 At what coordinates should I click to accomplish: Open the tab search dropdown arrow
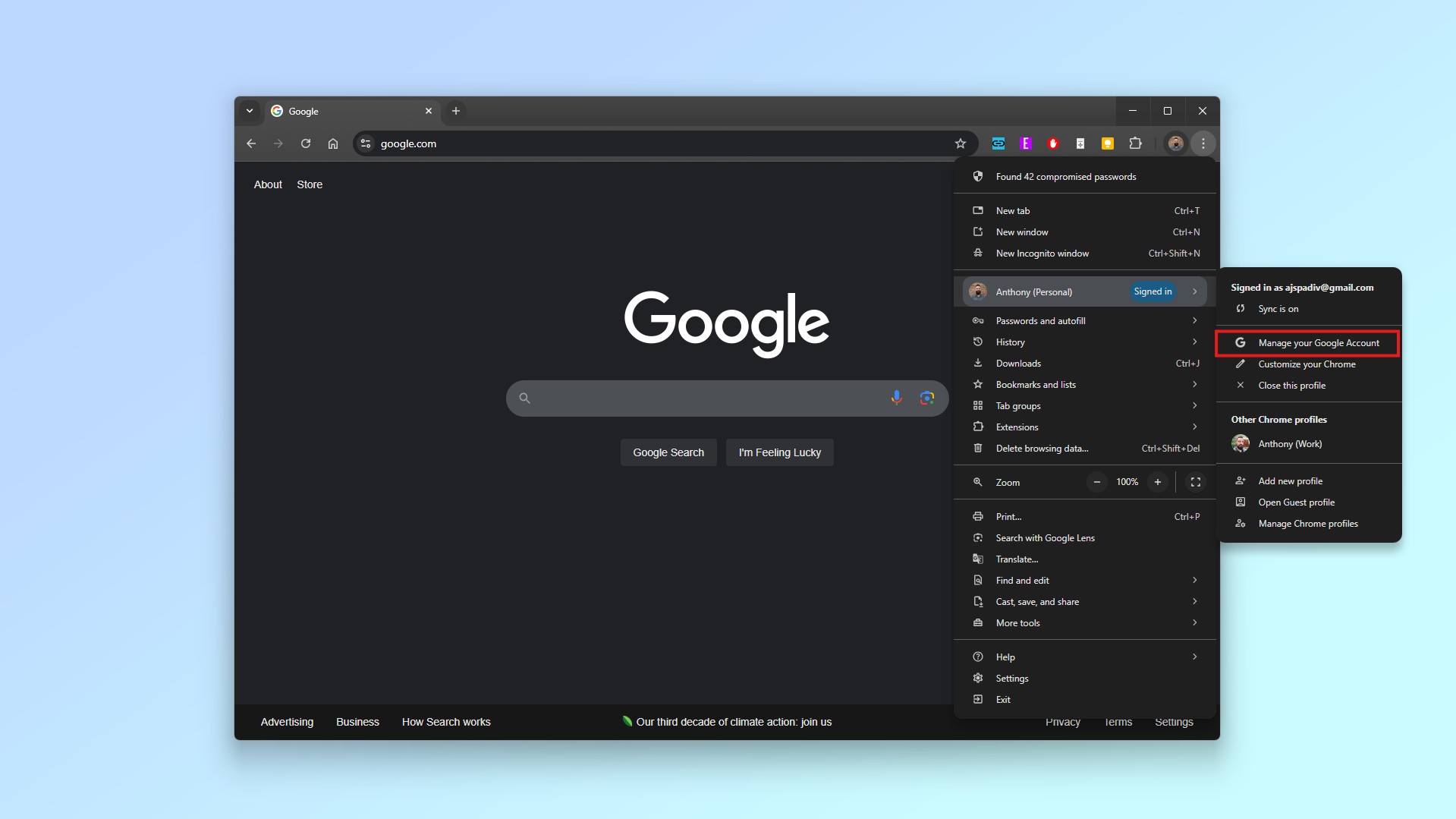coord(250,111)
